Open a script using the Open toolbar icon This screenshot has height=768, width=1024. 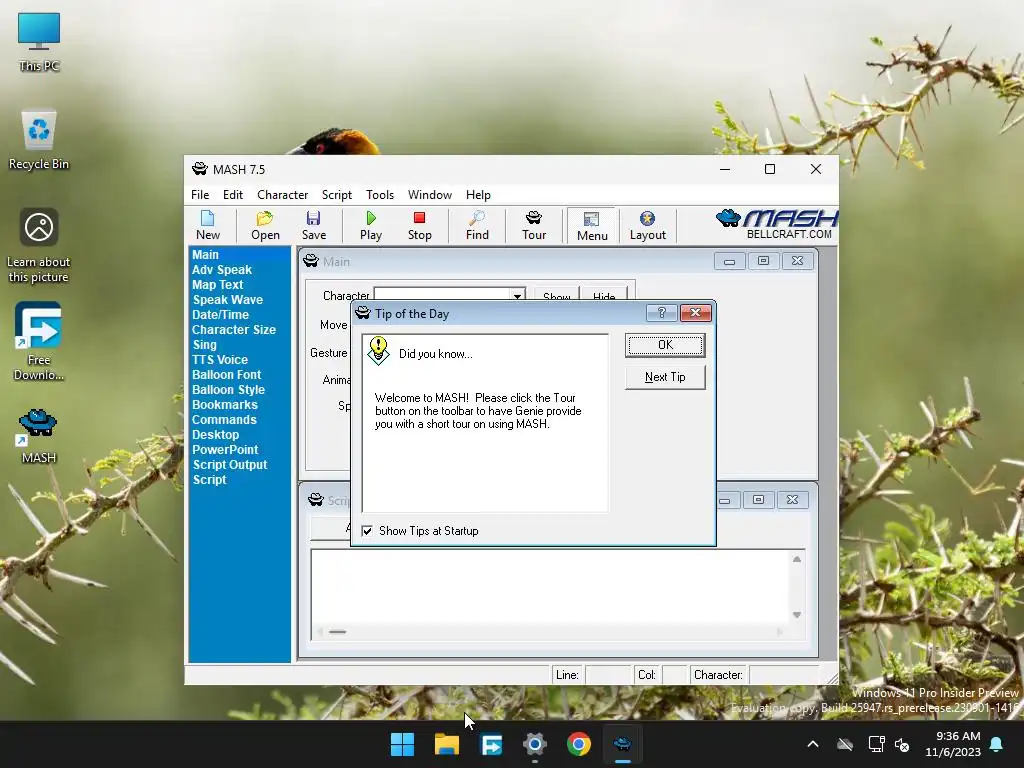[265, 226]
